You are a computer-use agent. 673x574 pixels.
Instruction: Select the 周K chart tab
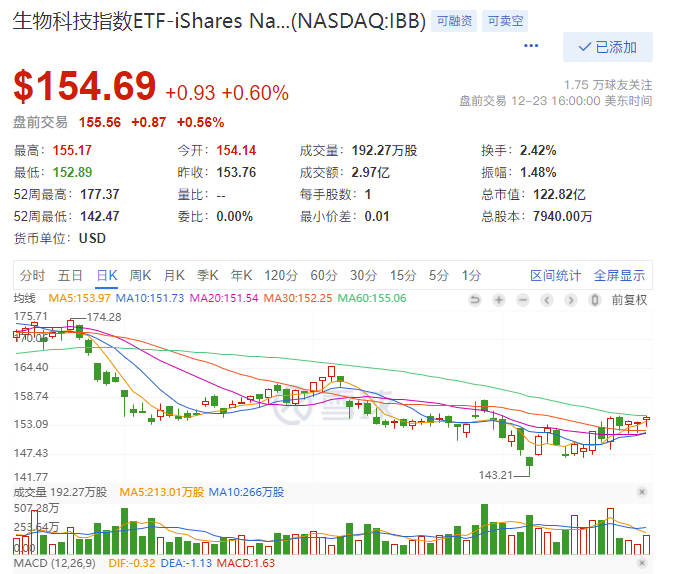(140, 275)
